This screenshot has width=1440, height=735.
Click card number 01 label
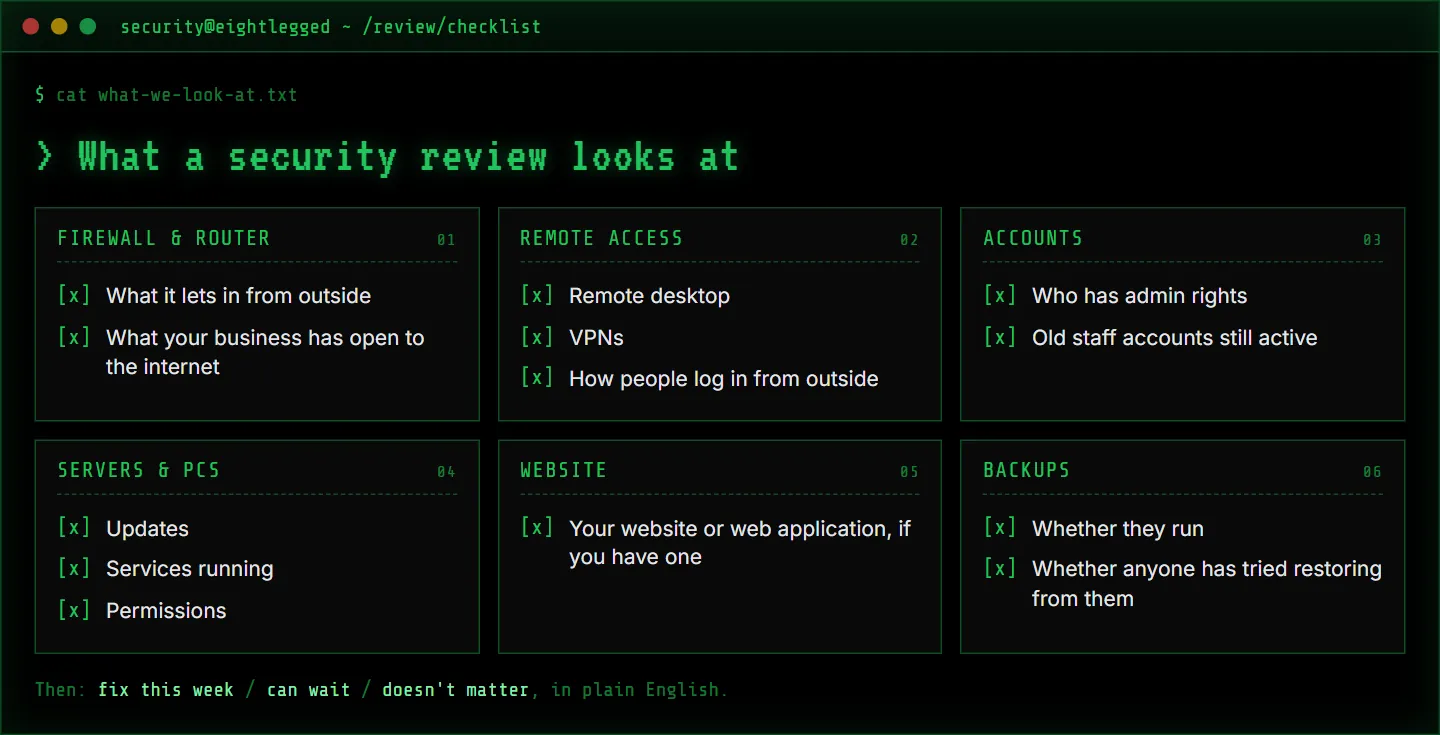pyautogui.click(x=446, y=240)
